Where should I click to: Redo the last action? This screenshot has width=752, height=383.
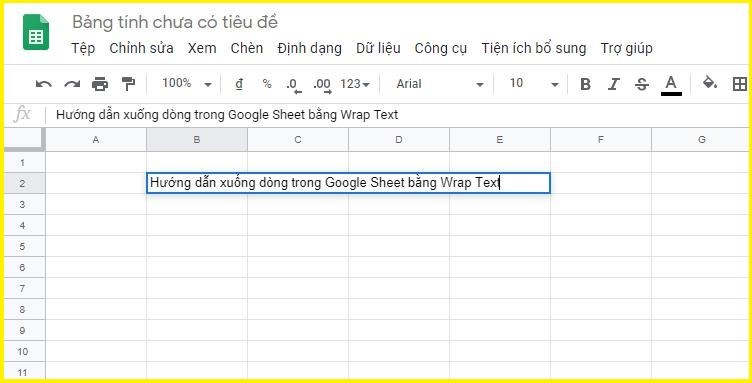coord(72,84)
